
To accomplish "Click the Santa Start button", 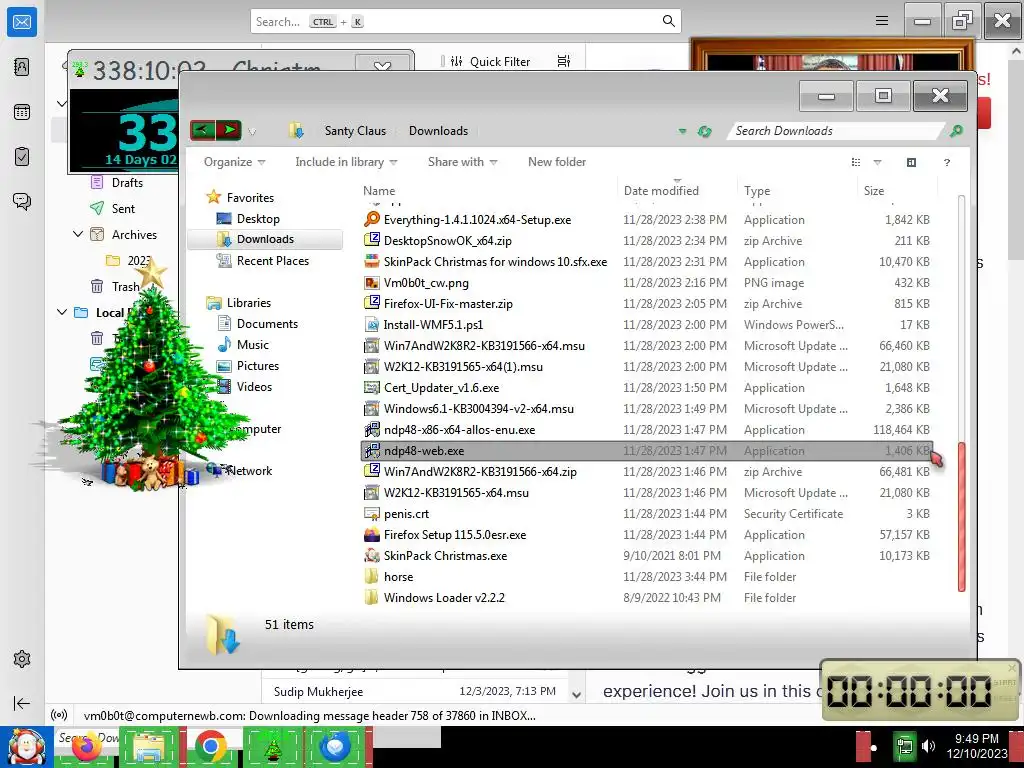I will click(x=27, y=748).
